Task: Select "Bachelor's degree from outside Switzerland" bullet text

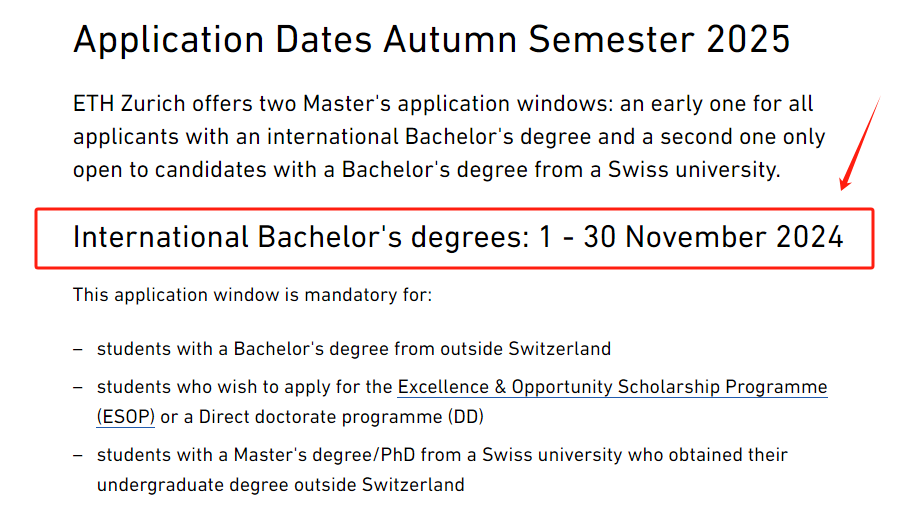Action: 422,349
